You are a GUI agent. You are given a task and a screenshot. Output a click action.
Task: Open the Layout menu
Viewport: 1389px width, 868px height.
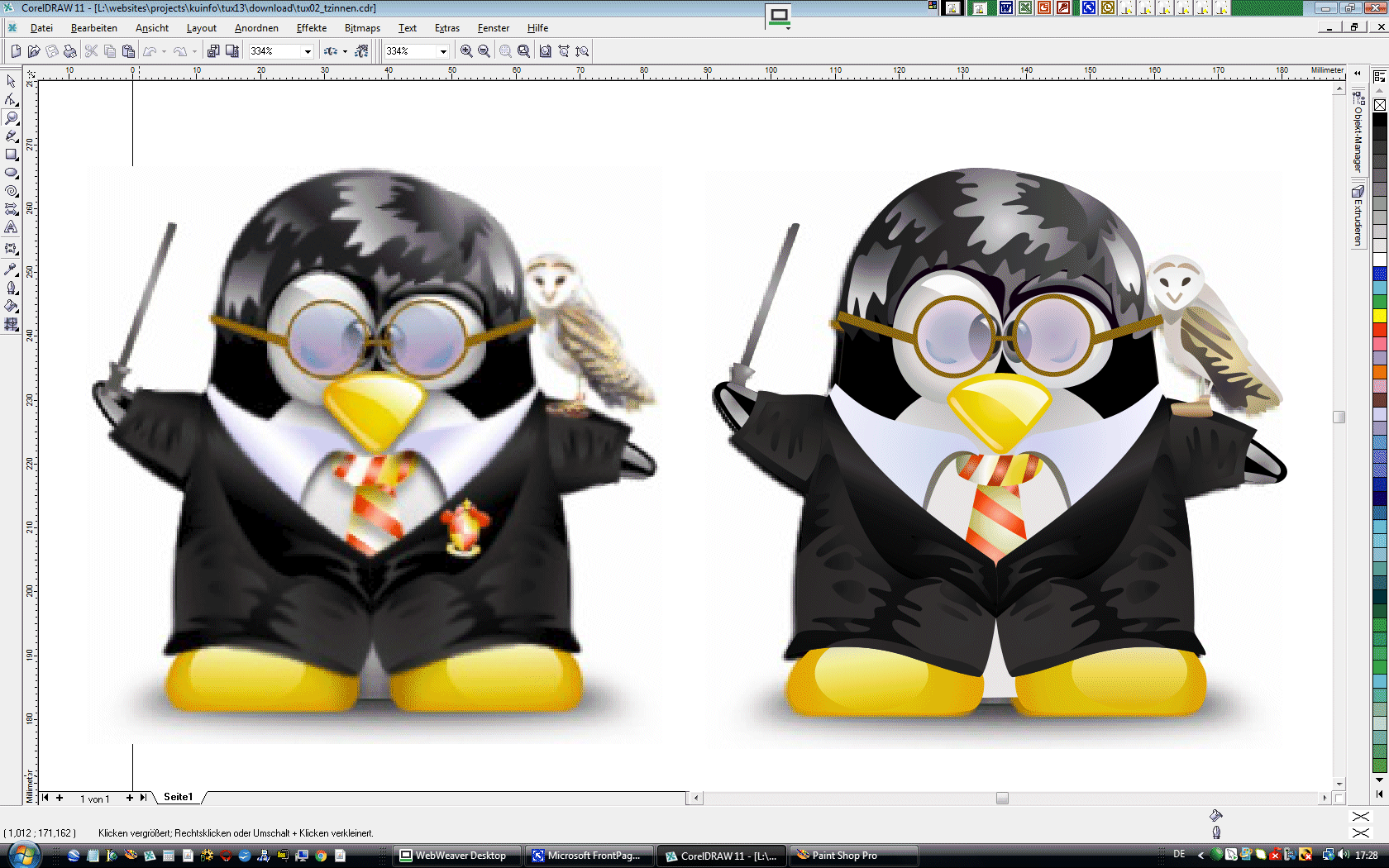coord(202,28)
